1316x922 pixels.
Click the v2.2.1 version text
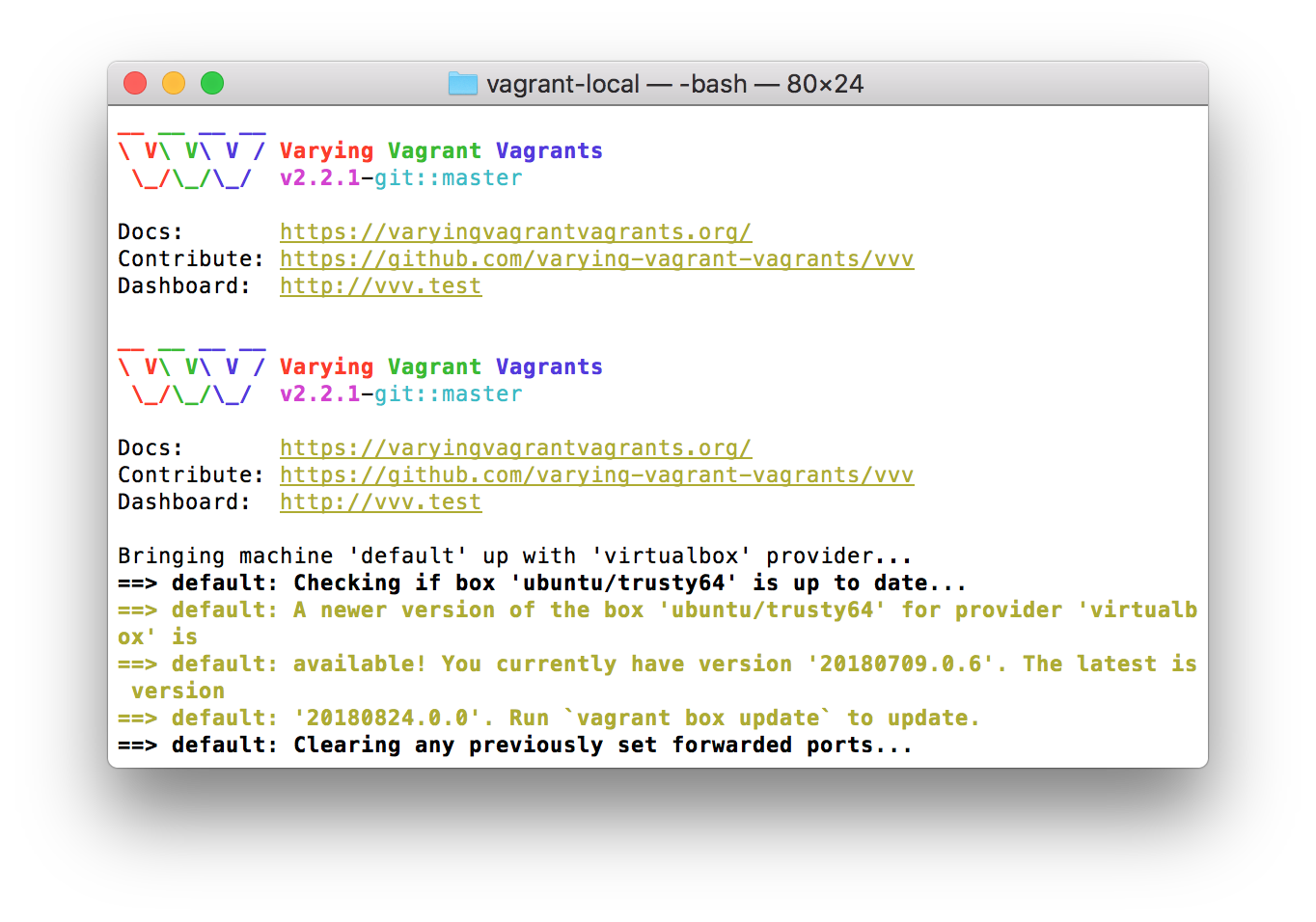click(320, 177)
